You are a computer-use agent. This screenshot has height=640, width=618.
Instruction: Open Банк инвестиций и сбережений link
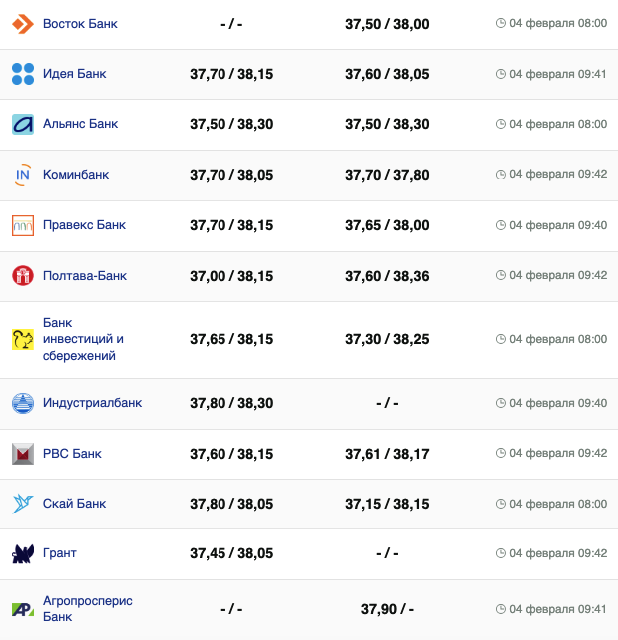(82, 339)
